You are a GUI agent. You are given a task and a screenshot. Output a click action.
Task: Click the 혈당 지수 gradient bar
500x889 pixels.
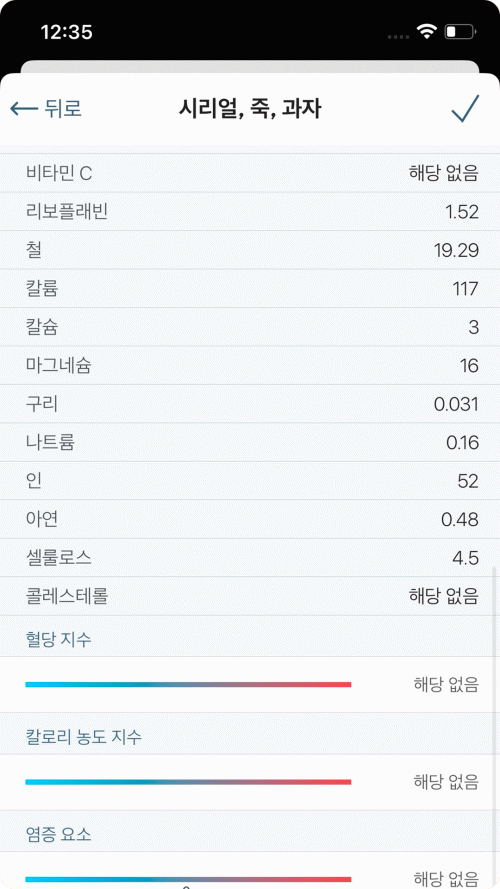coord(188,685)
